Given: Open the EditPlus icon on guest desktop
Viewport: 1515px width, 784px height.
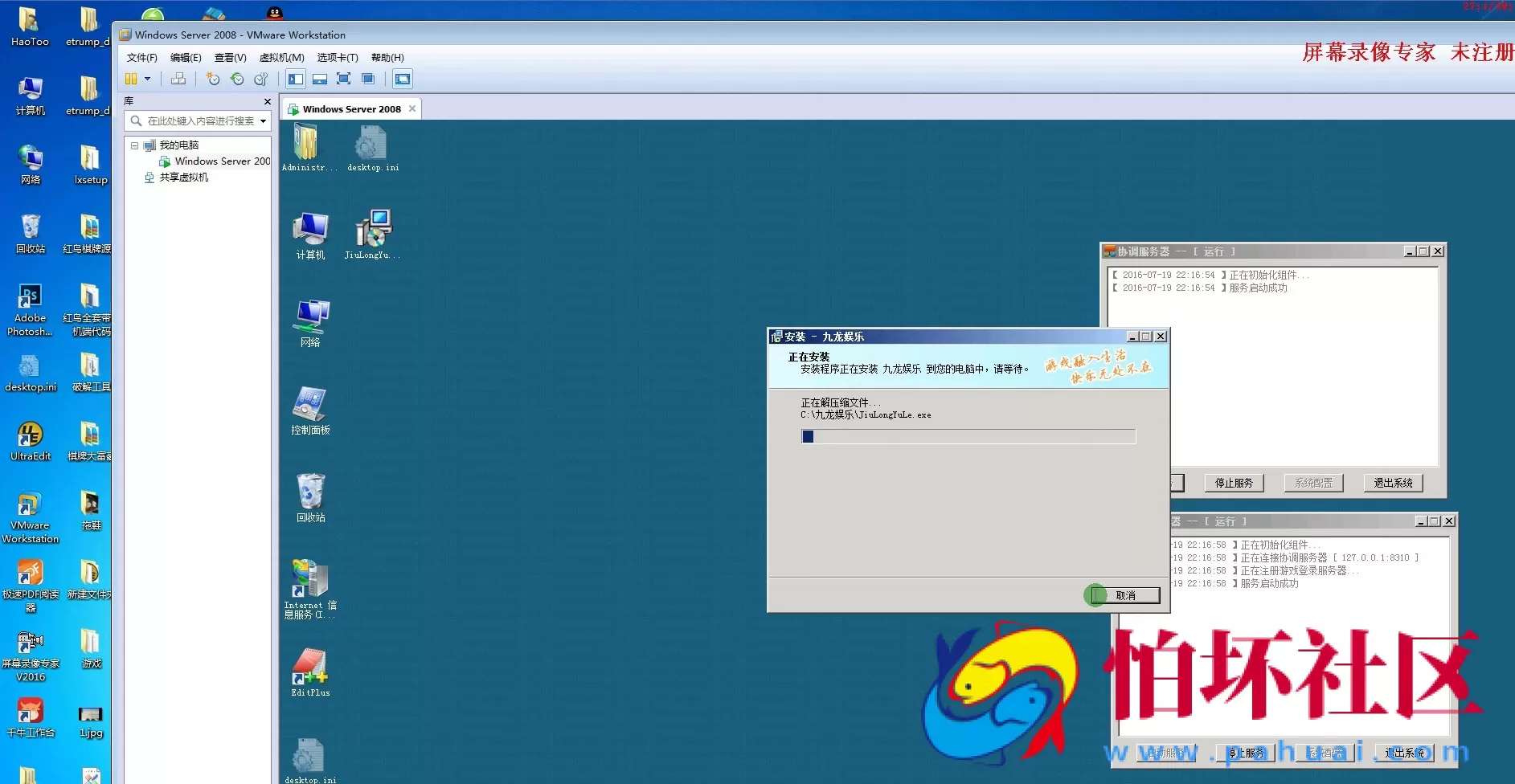Looking at the screenshot, I should (310, 672).
